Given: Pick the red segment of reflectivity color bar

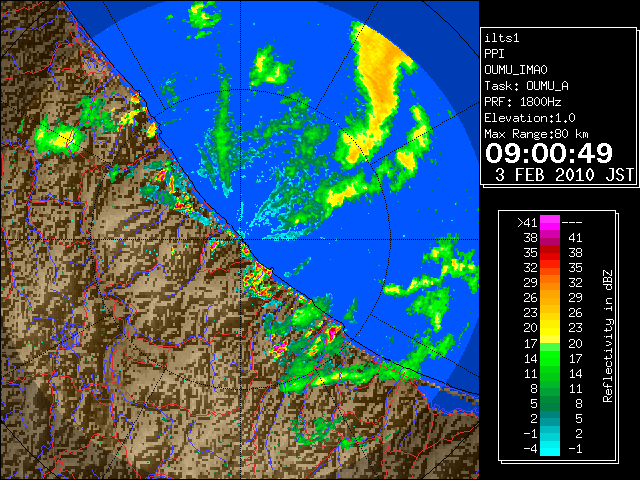Looking at the screenshot, I should tap(550, 253).
